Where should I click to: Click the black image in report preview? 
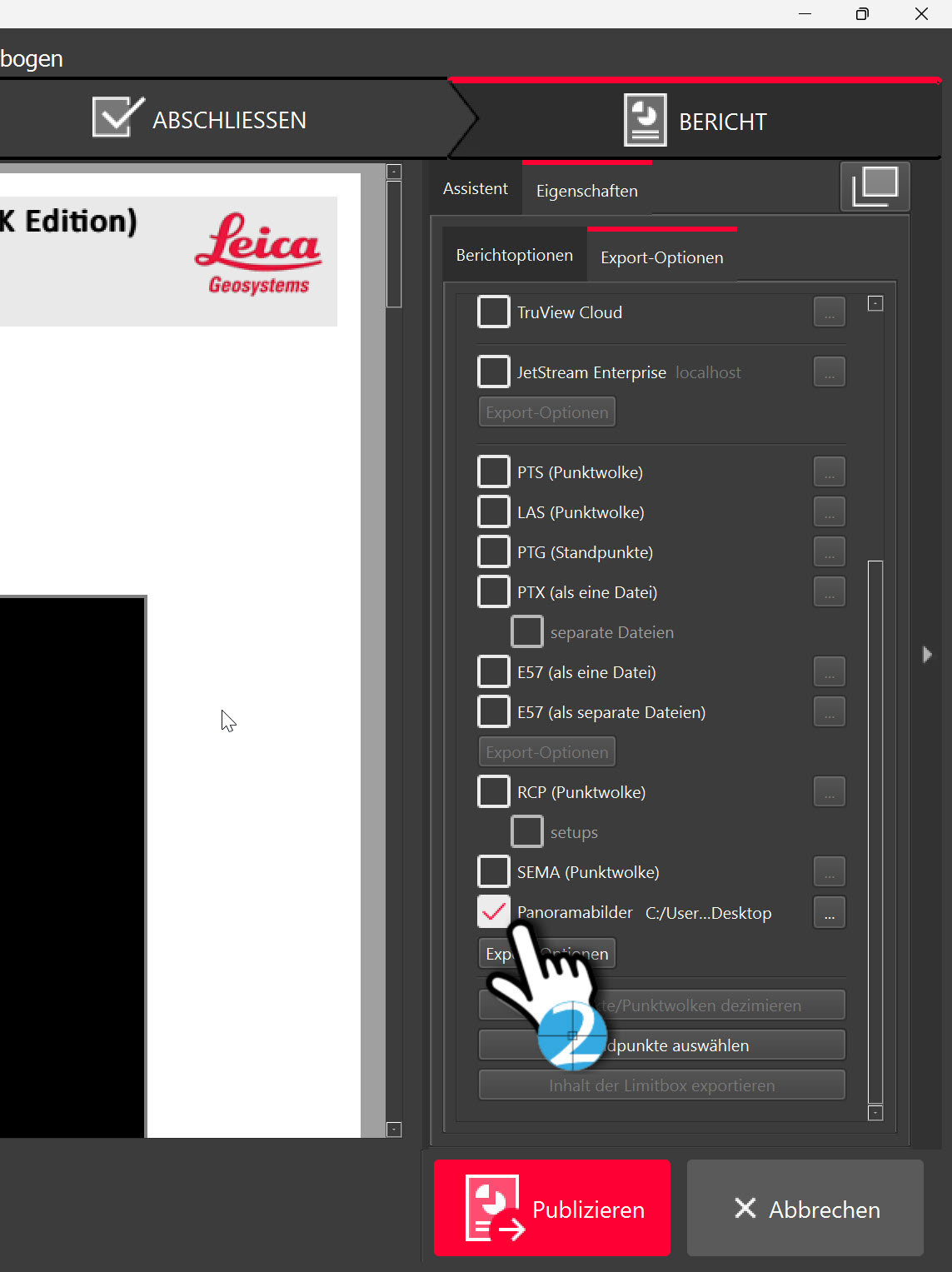[x=72, y=866]
